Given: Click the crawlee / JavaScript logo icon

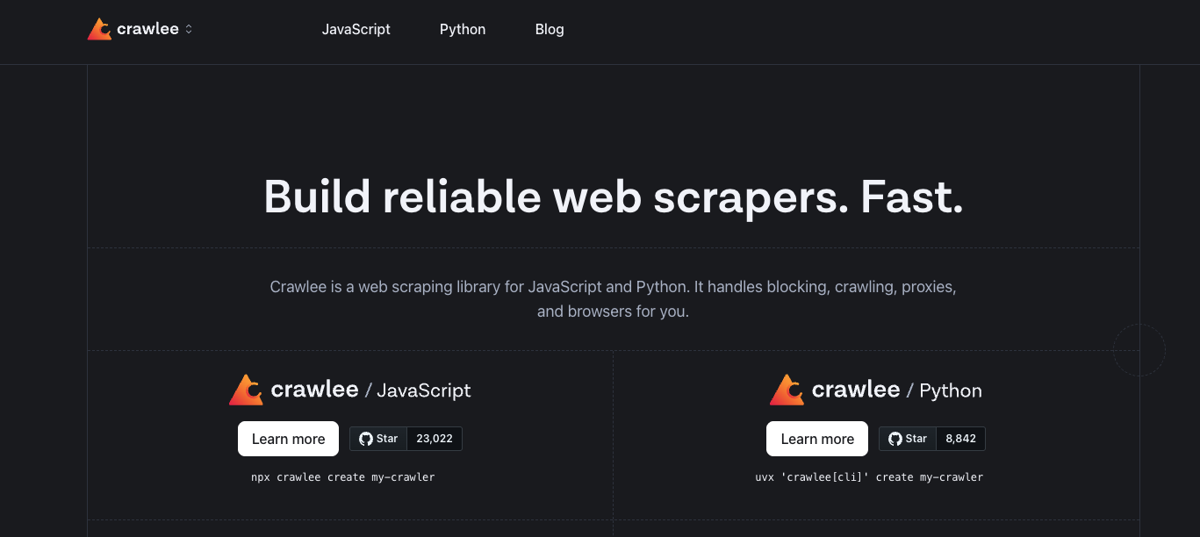Looking at the screenshot, I should pos(246,389).
